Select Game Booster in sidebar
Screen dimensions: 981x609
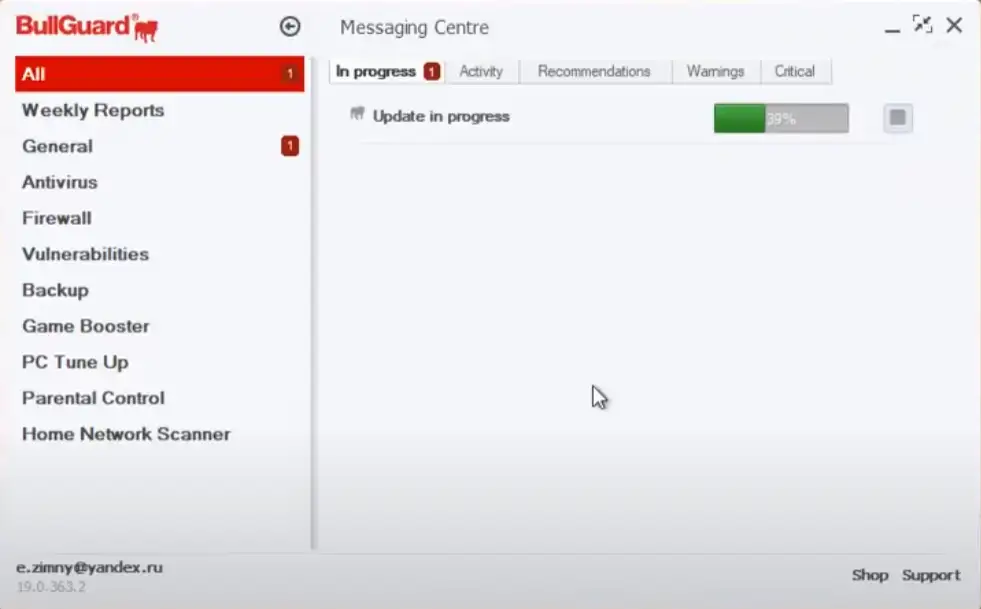[86, 326]
